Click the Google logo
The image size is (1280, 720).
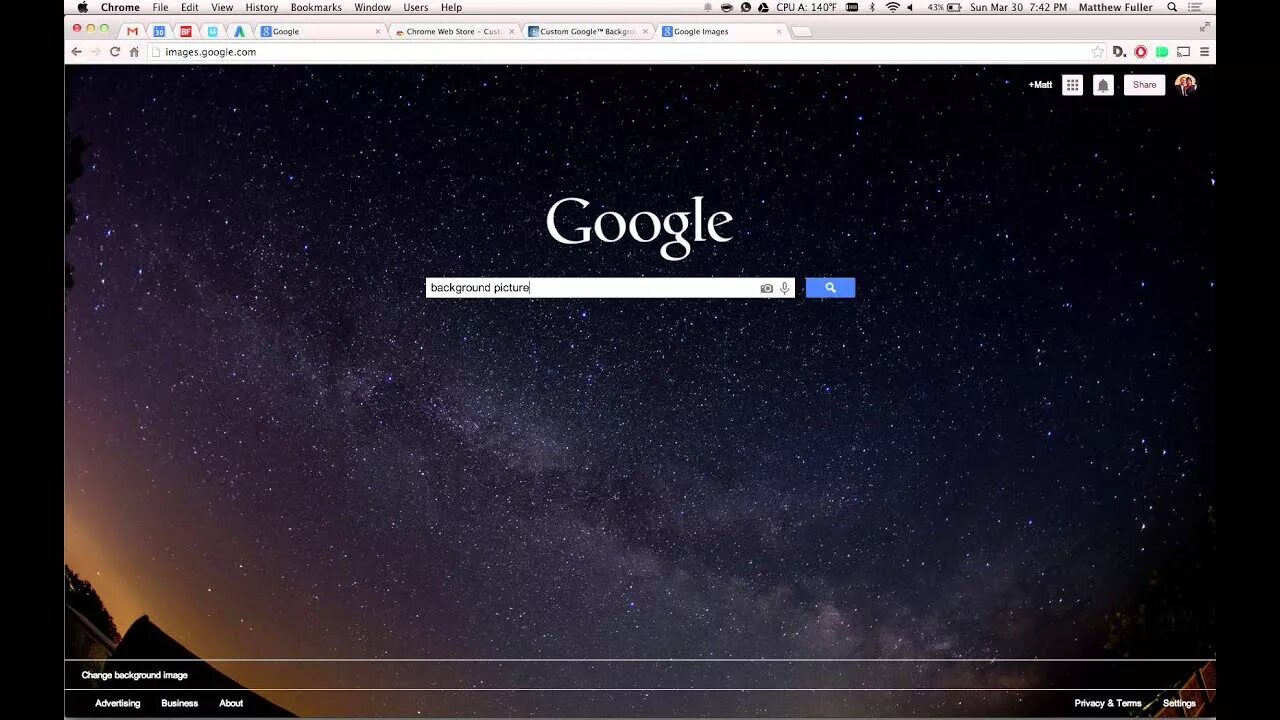click(640, 227)
